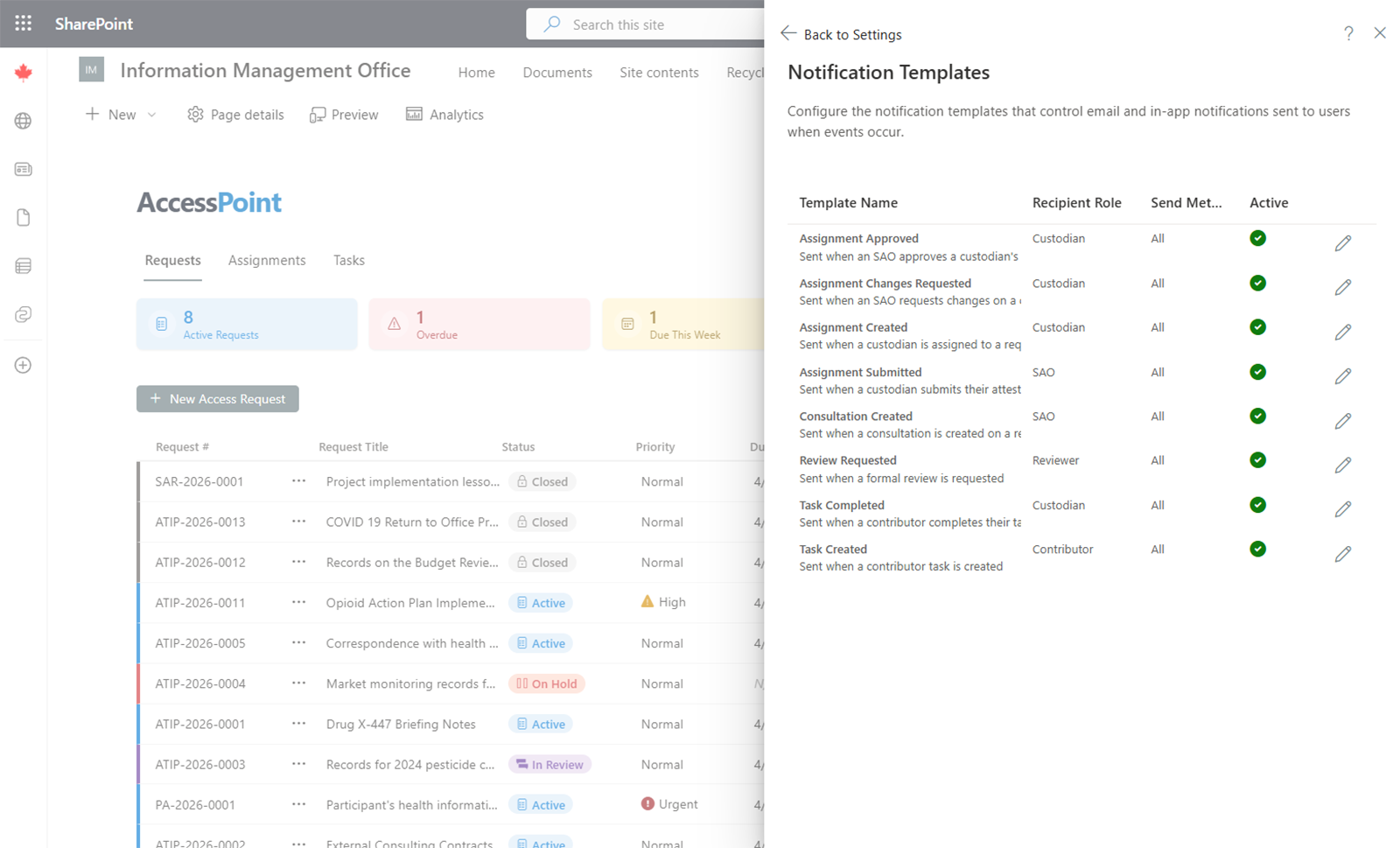Edit the Assignment Approved template with pencil icon
Viewport: 1400px width, 848px height.
[x=1344, y=243]
